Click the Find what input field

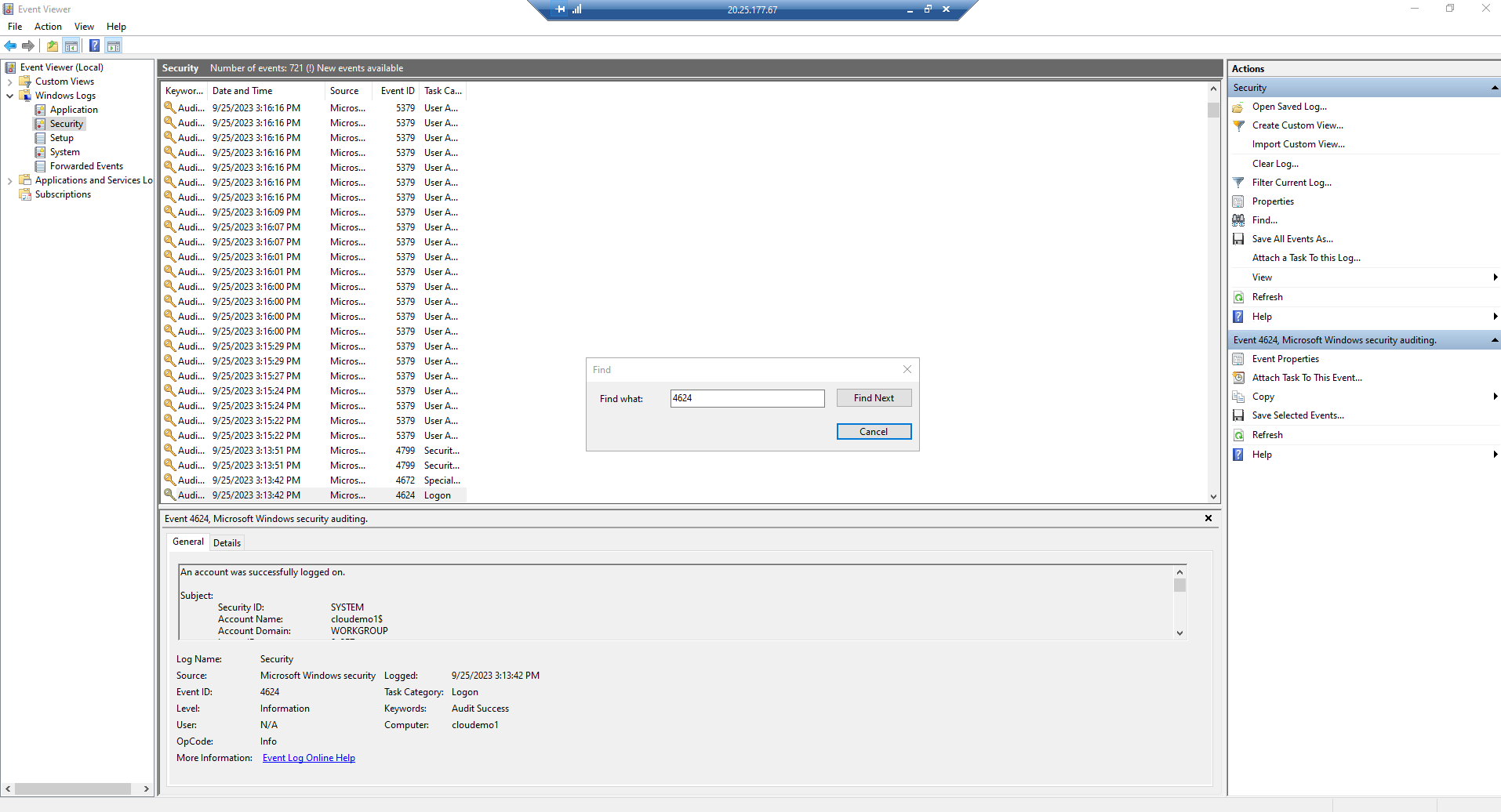click(x=747, y=398)
